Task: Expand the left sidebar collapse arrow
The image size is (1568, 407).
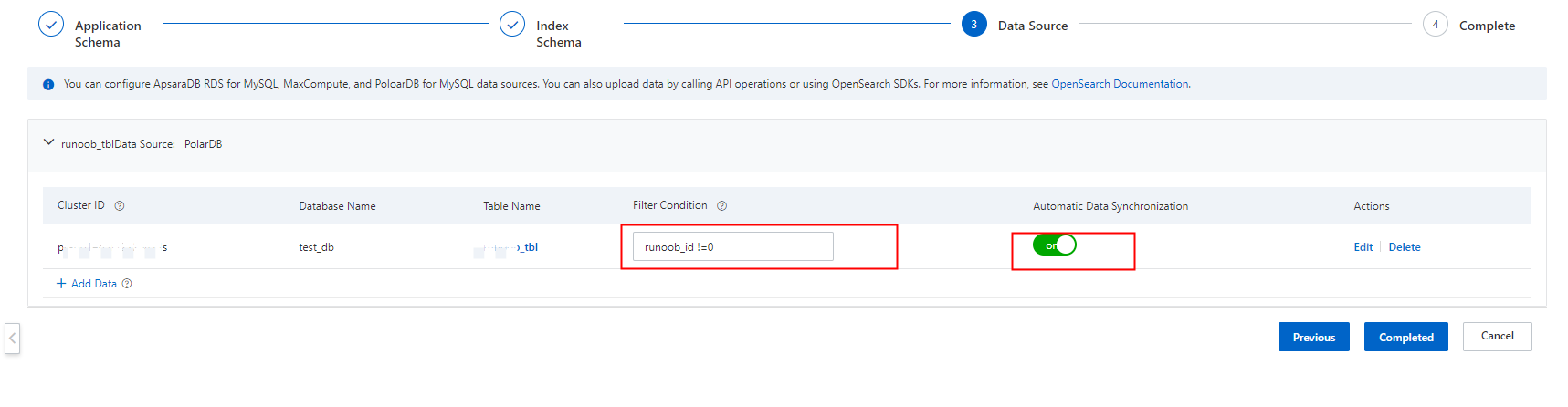Action: [12, 338]
